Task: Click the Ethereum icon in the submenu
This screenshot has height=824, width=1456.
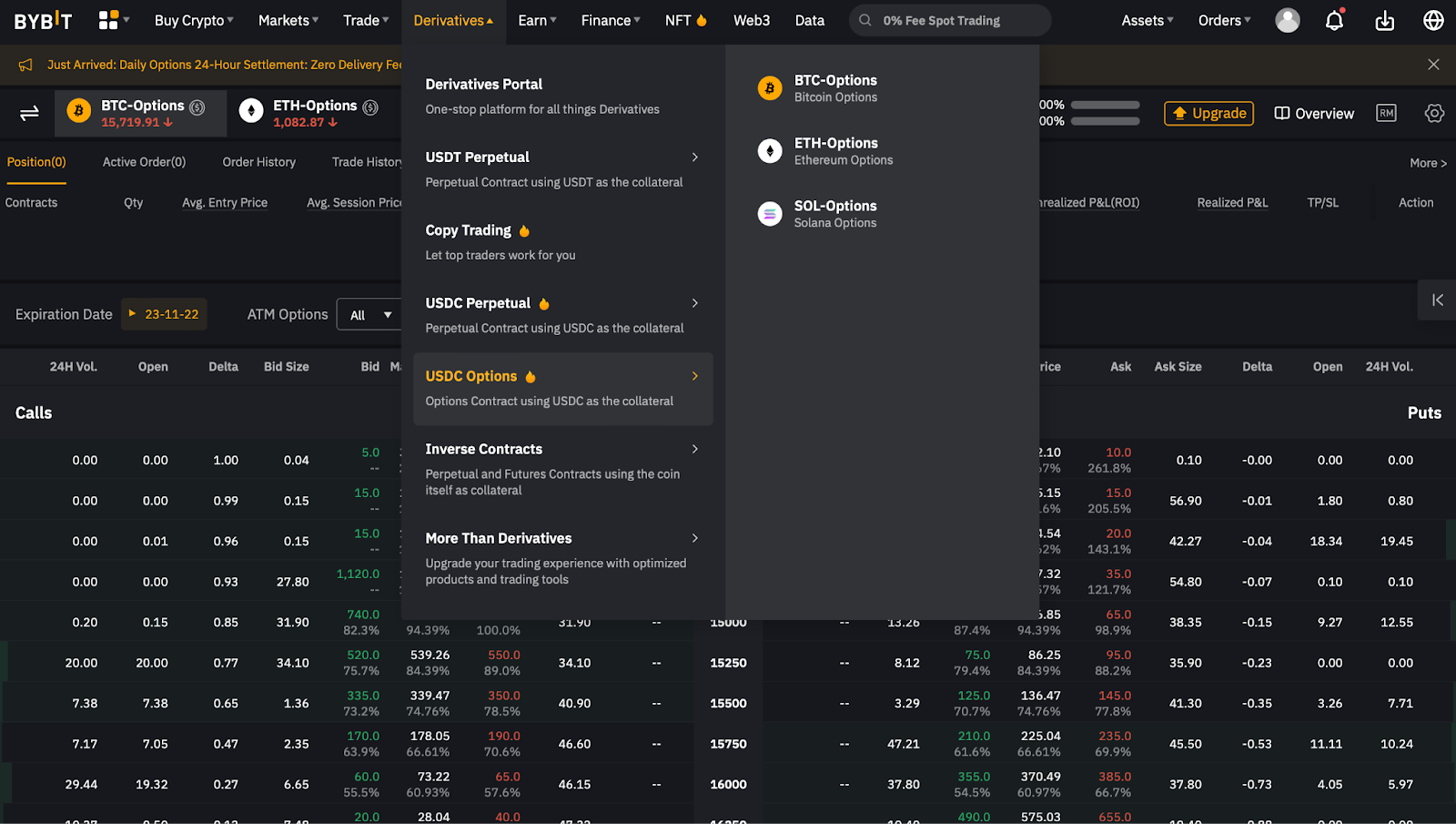Action: pos(770,151)
